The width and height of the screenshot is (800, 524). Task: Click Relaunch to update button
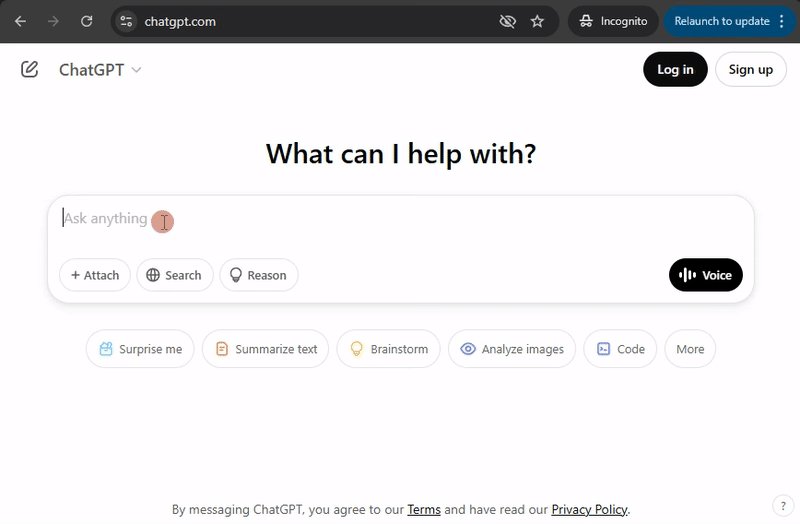tap(721, 21)
